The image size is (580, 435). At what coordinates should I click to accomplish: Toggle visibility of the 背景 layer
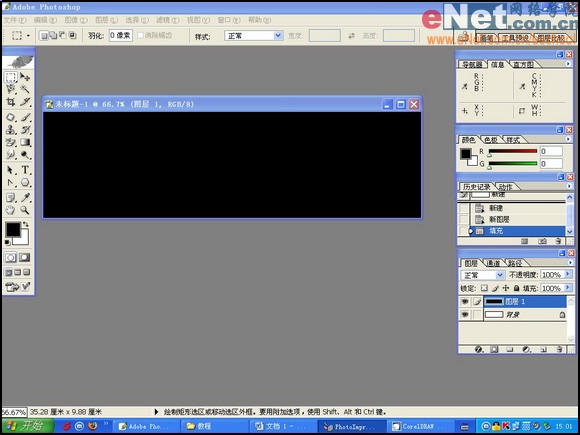pos(465,315)
